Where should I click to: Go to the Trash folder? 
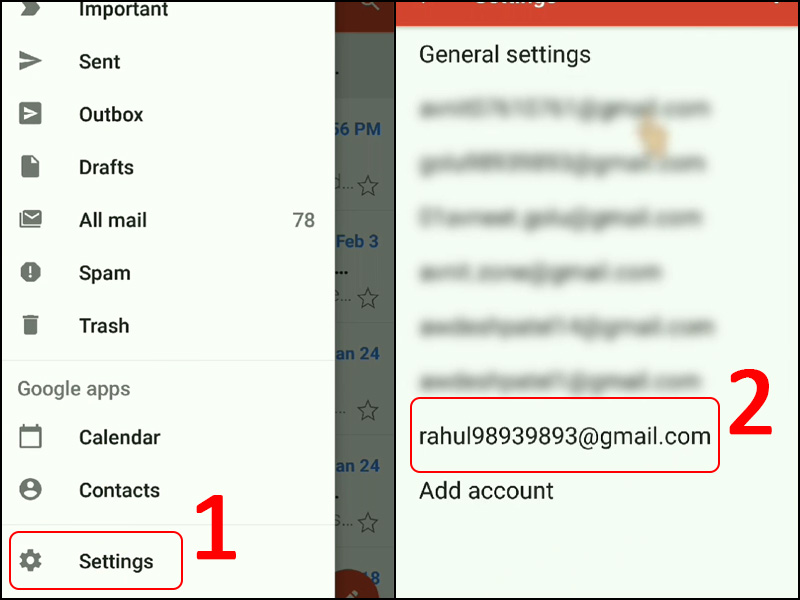click(x=104, y=326)
